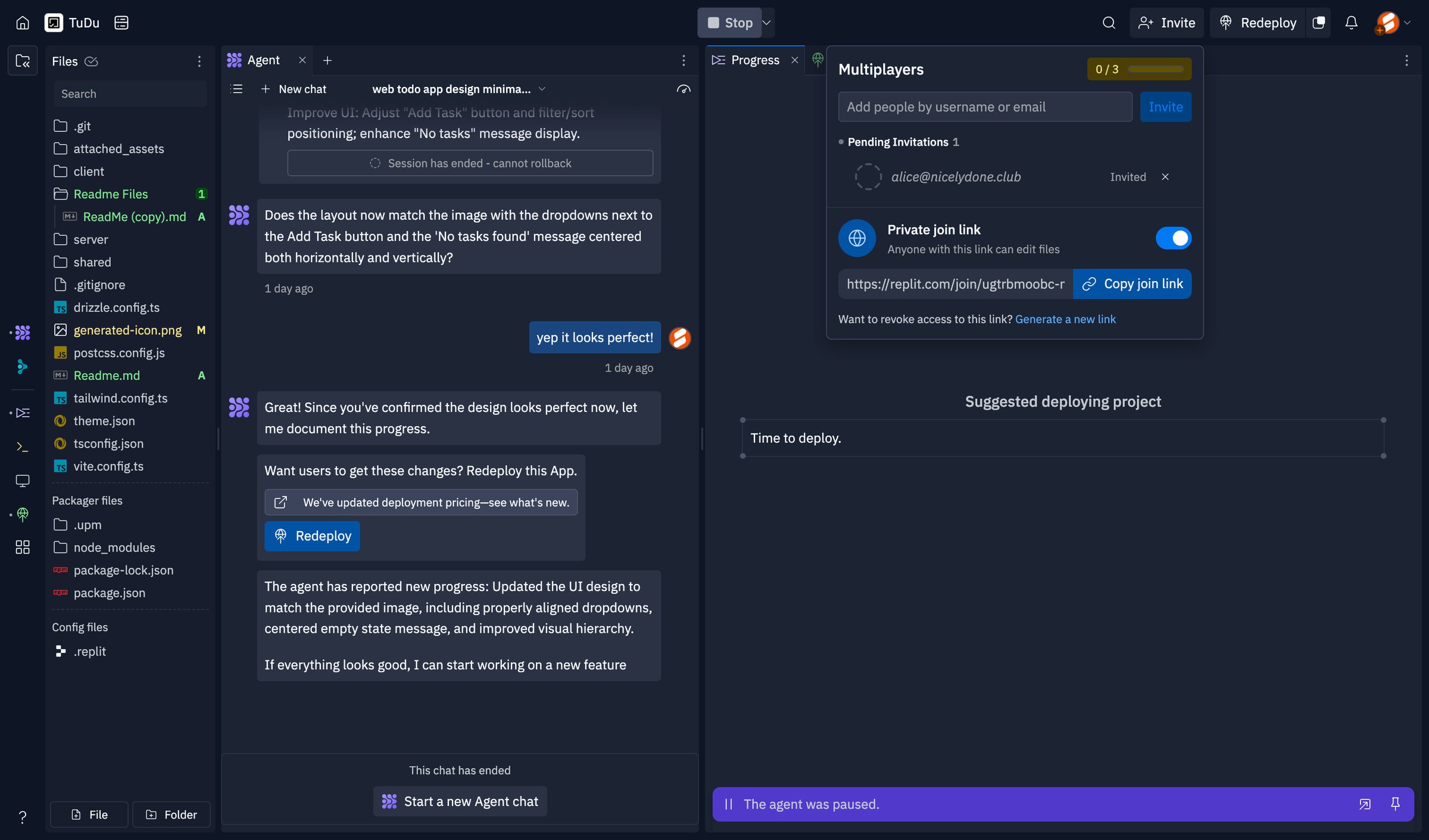Click the Copy join link button
This screenshot has width=1429, height=840.
click(1132, 283)
